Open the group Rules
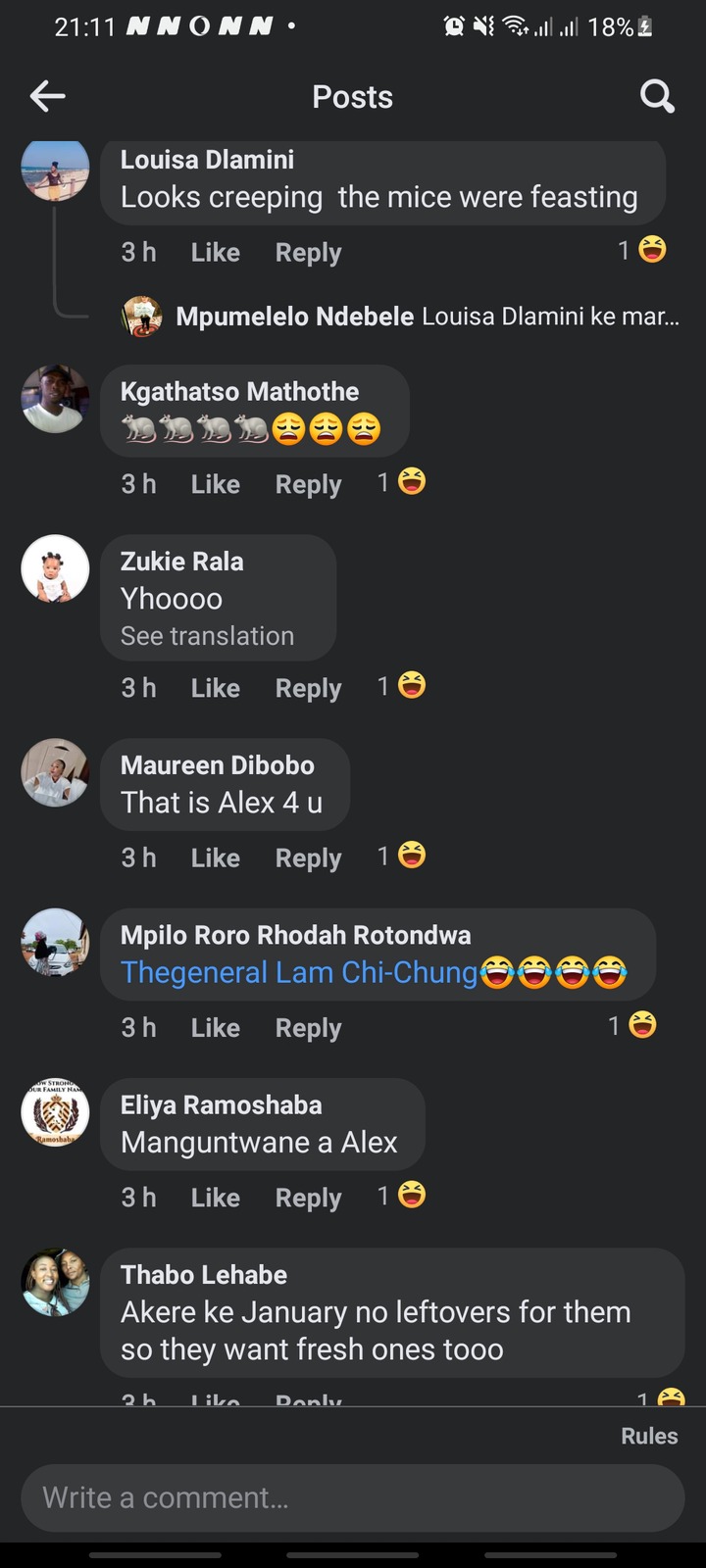 tap(649, 1436)
